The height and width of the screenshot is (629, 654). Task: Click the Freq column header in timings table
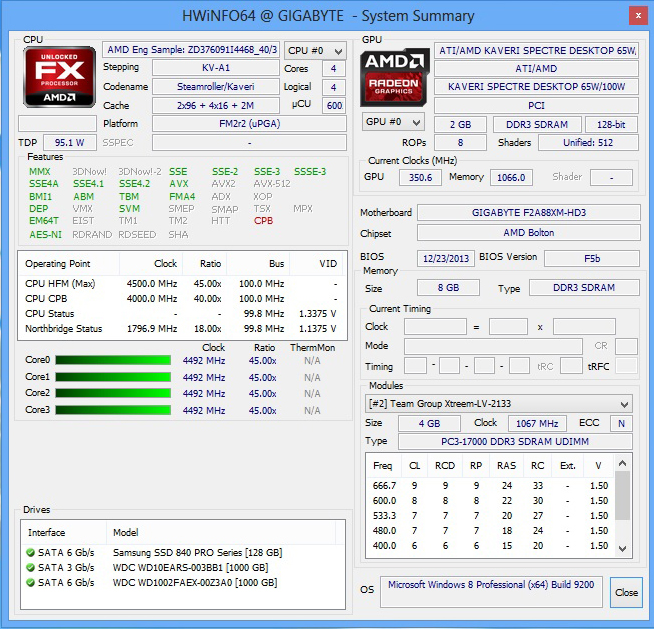(x=382, y=465)
